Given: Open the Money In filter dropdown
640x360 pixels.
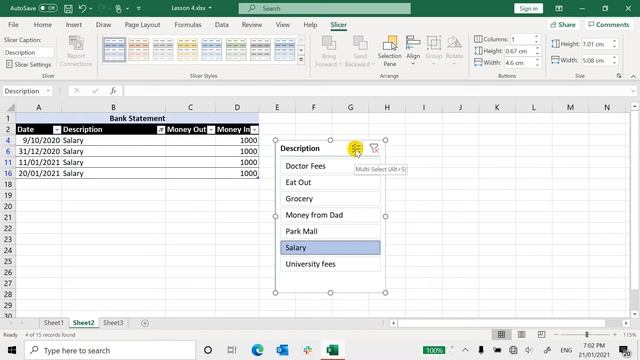Looking at the screenshot, I should (x=254, y=130).
